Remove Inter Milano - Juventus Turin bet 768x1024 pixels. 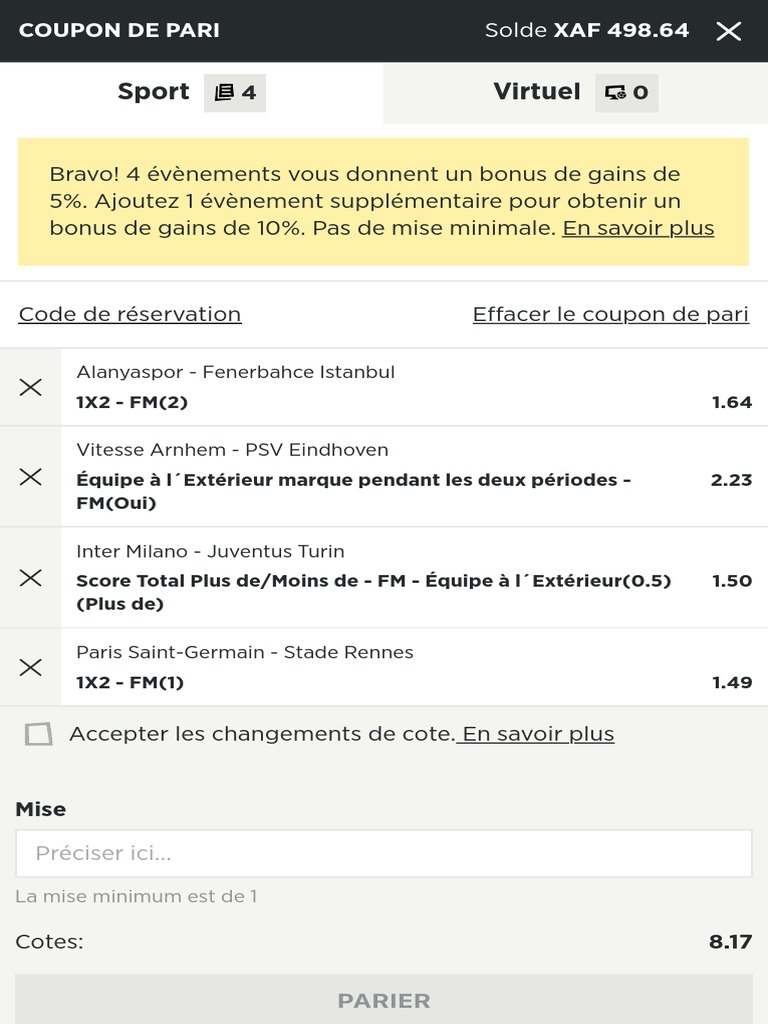[31, 577]
